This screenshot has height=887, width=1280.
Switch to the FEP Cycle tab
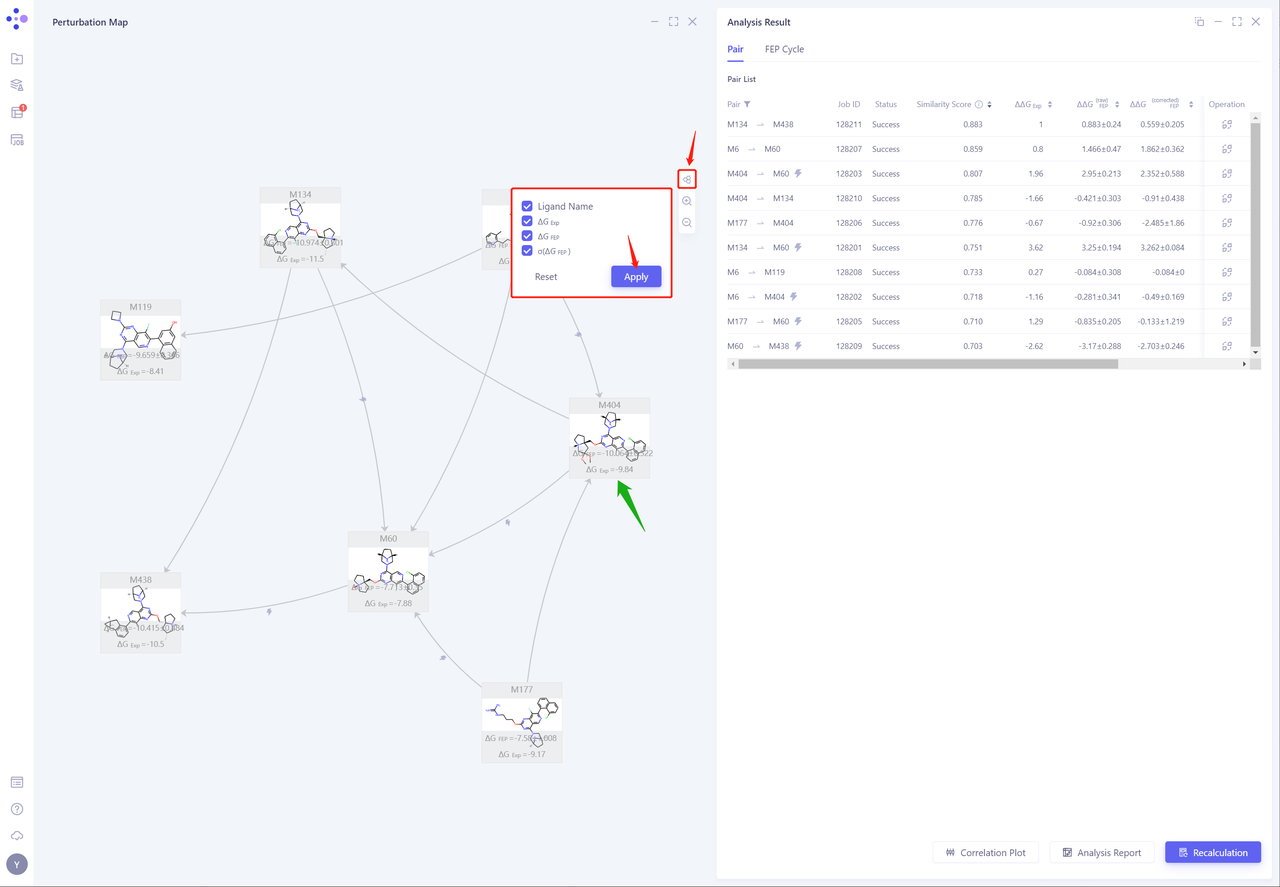point(783,49)
